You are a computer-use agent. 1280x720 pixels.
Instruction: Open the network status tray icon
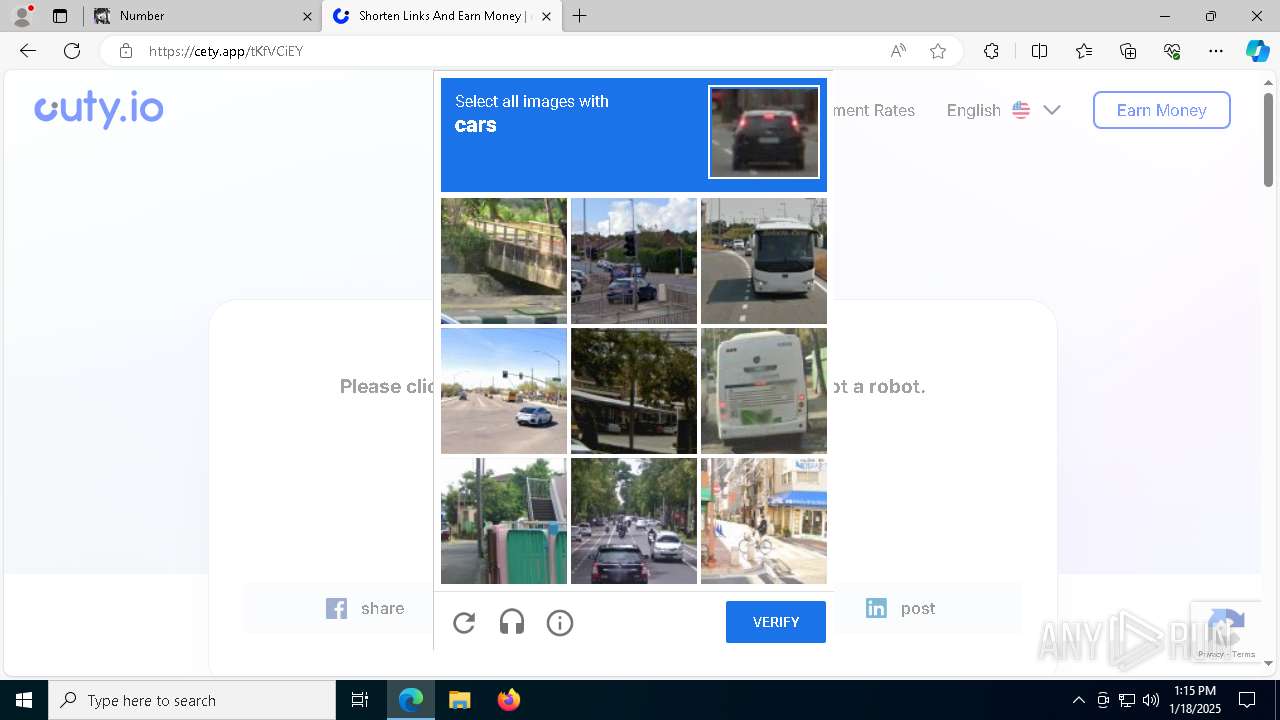coord(1127,700)
